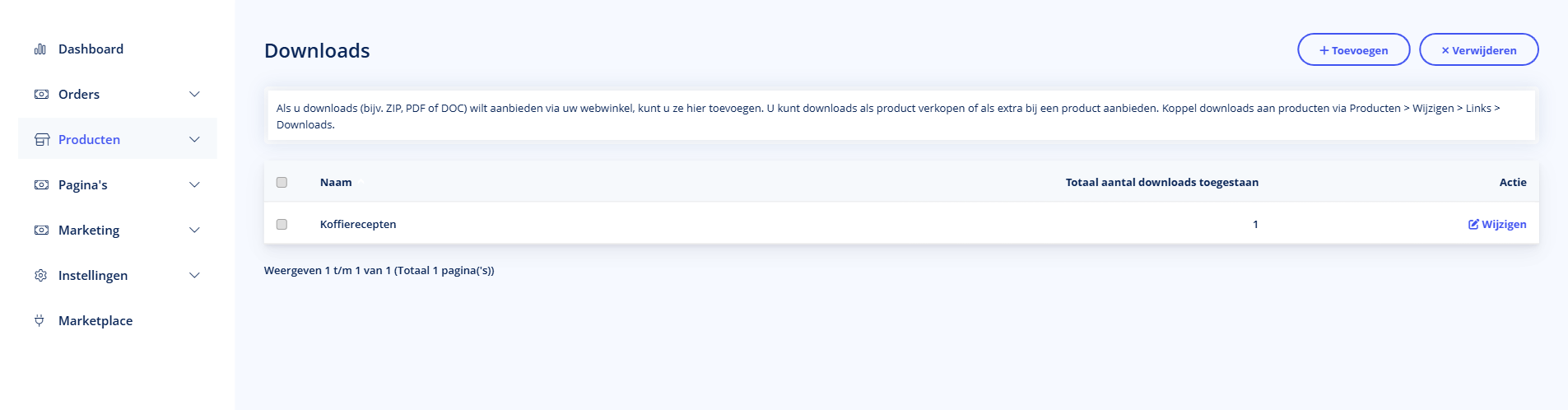Viewport: 1568px width, 410px height.
Task: Click the Marketplace plug icon
Action: 40,321
